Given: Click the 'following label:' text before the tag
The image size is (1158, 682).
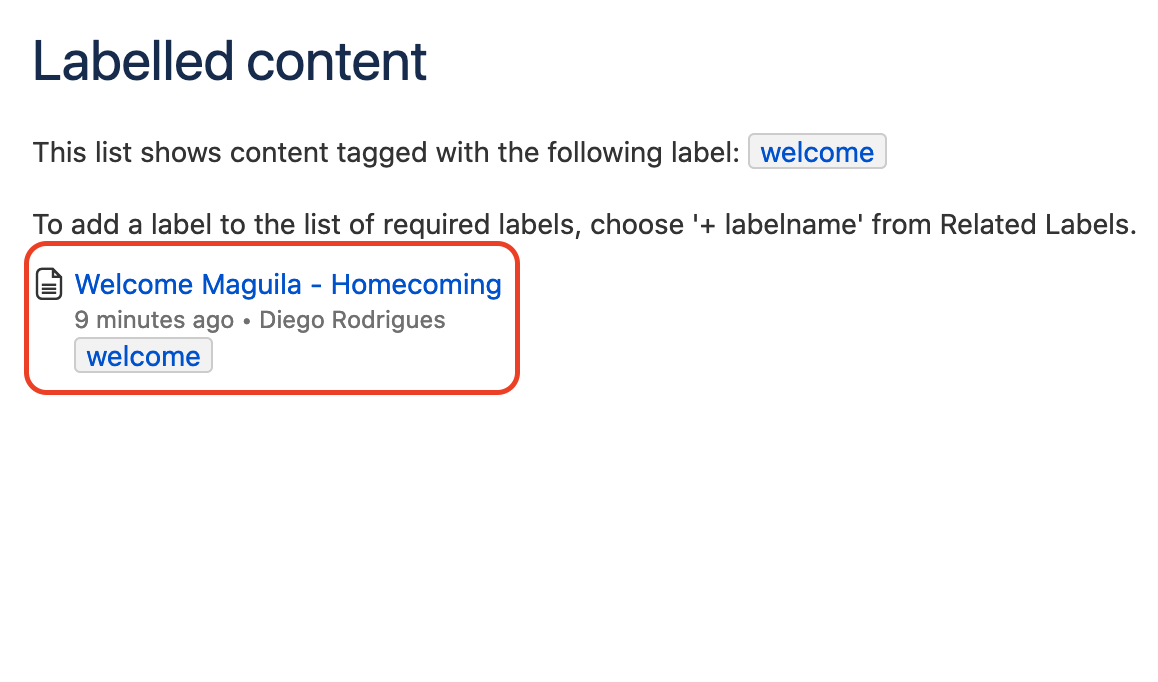Looking at the screenshot, I should pyautogui.click(x=643, y=153).
